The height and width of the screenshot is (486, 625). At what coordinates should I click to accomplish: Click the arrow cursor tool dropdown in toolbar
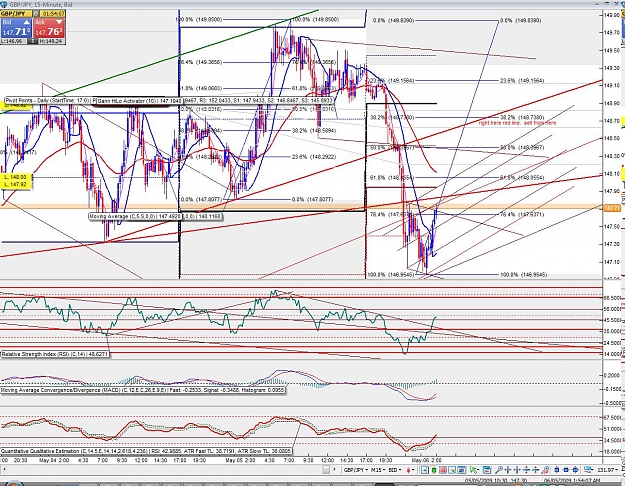[475, 470]
